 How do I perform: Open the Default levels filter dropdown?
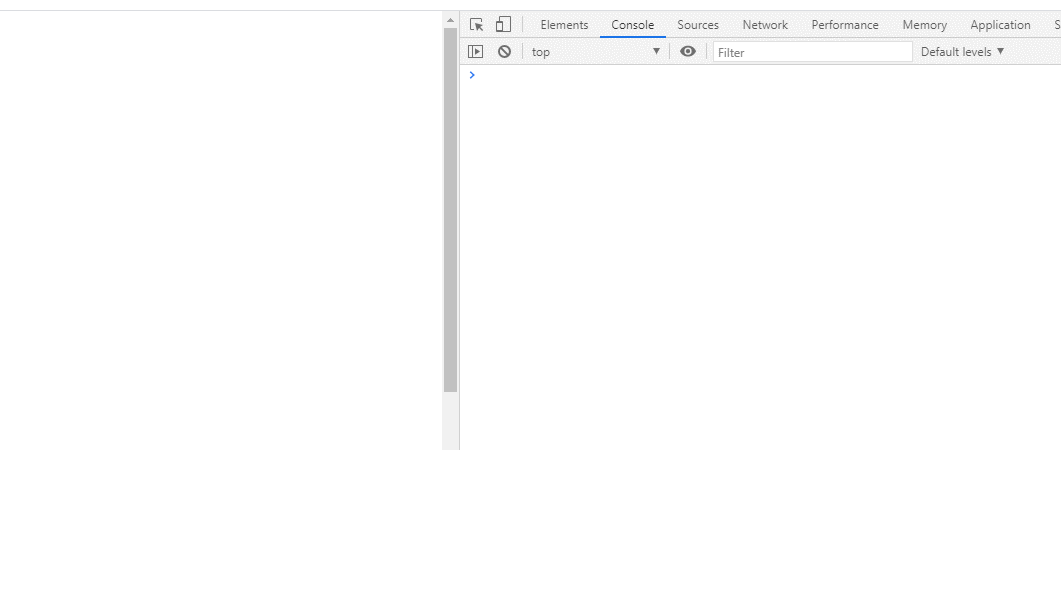coord(961,51)
